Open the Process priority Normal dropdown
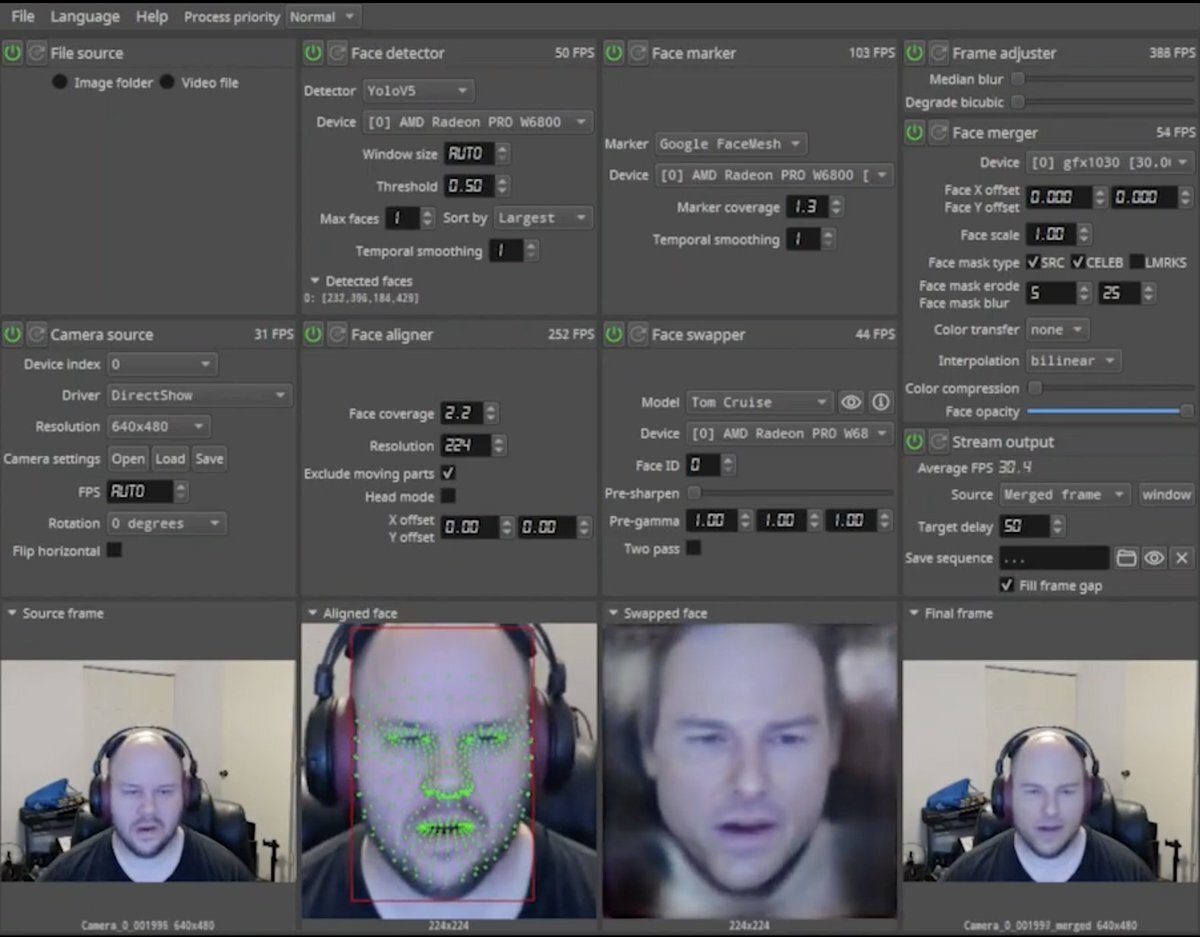Viewport: 1200px width, 937px height. 323,17
